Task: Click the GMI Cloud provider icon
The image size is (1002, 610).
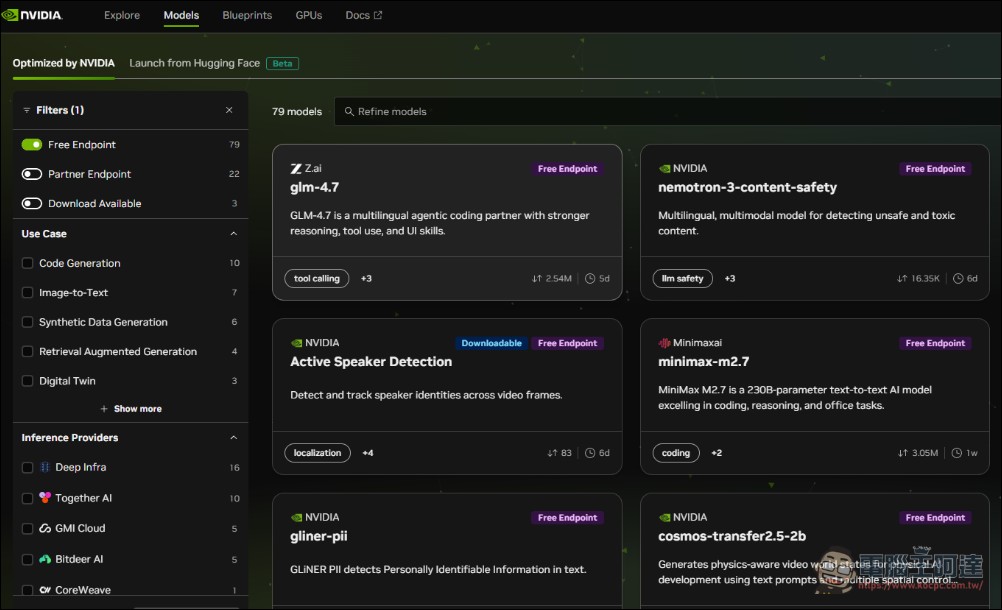Action: tap(45, 528)
